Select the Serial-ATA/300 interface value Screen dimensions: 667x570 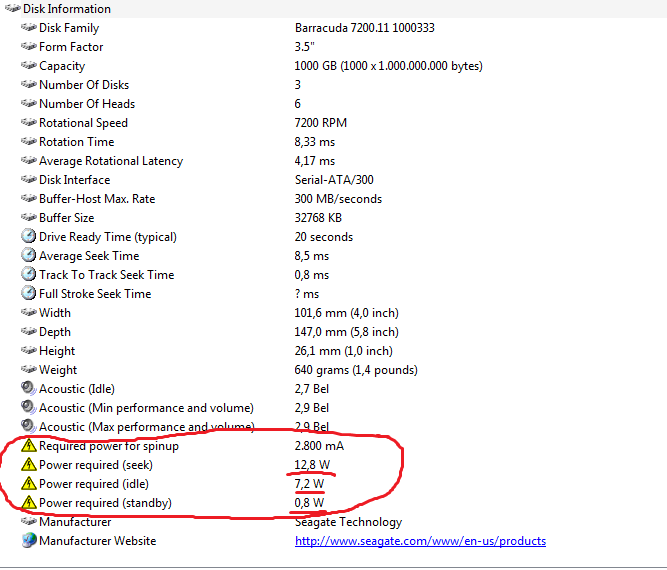[x=334, y=180]
